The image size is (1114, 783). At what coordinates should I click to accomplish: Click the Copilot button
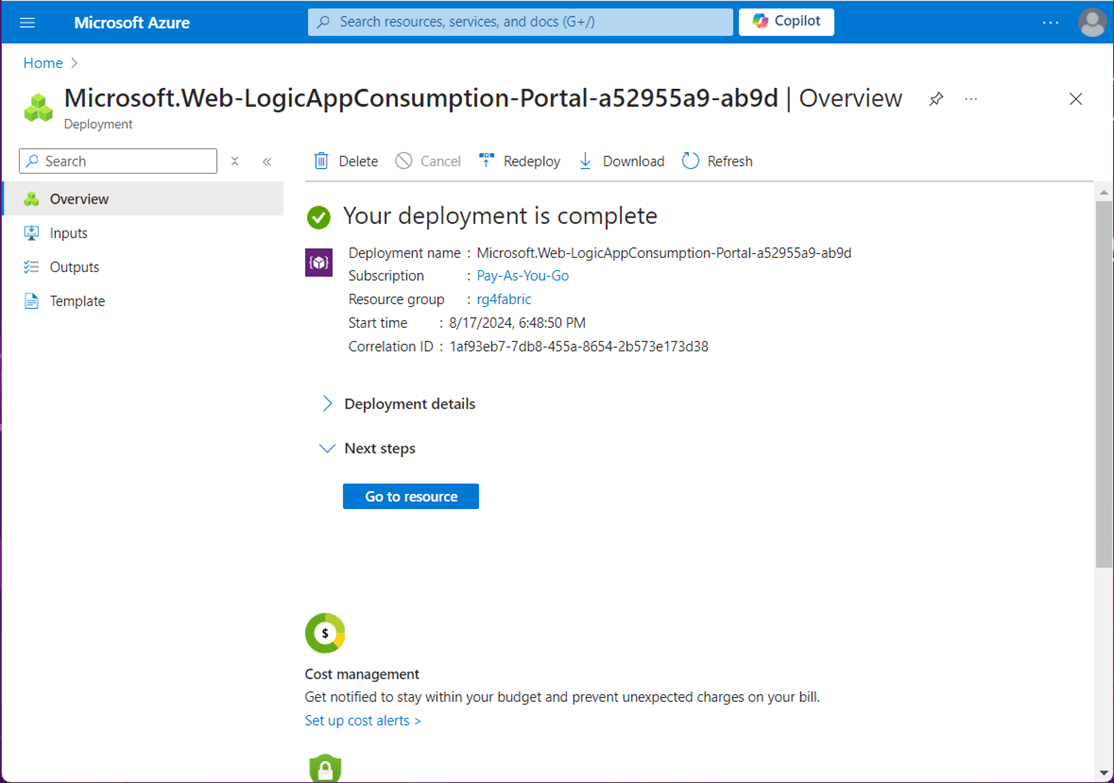(x=786, y=22)
